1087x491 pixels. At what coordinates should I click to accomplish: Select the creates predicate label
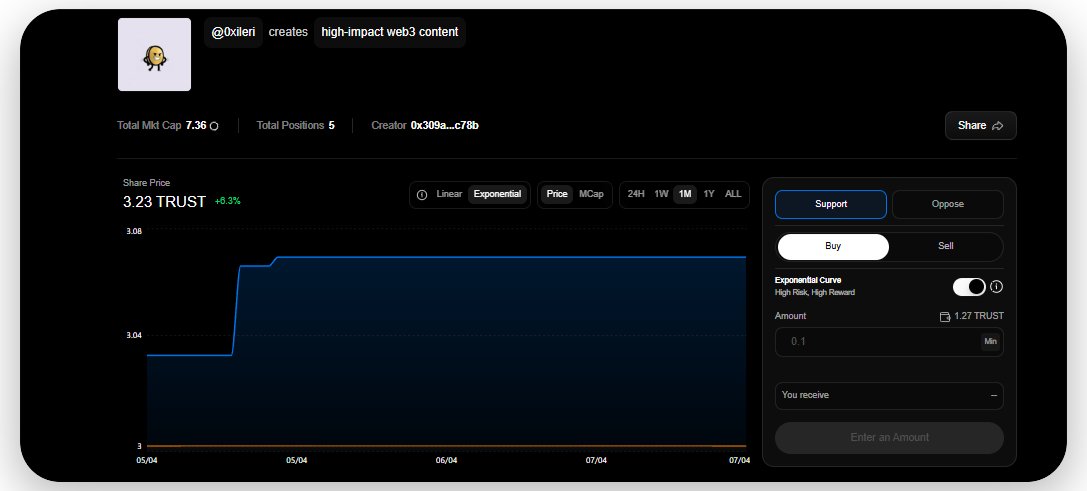(x=288, y=32)
